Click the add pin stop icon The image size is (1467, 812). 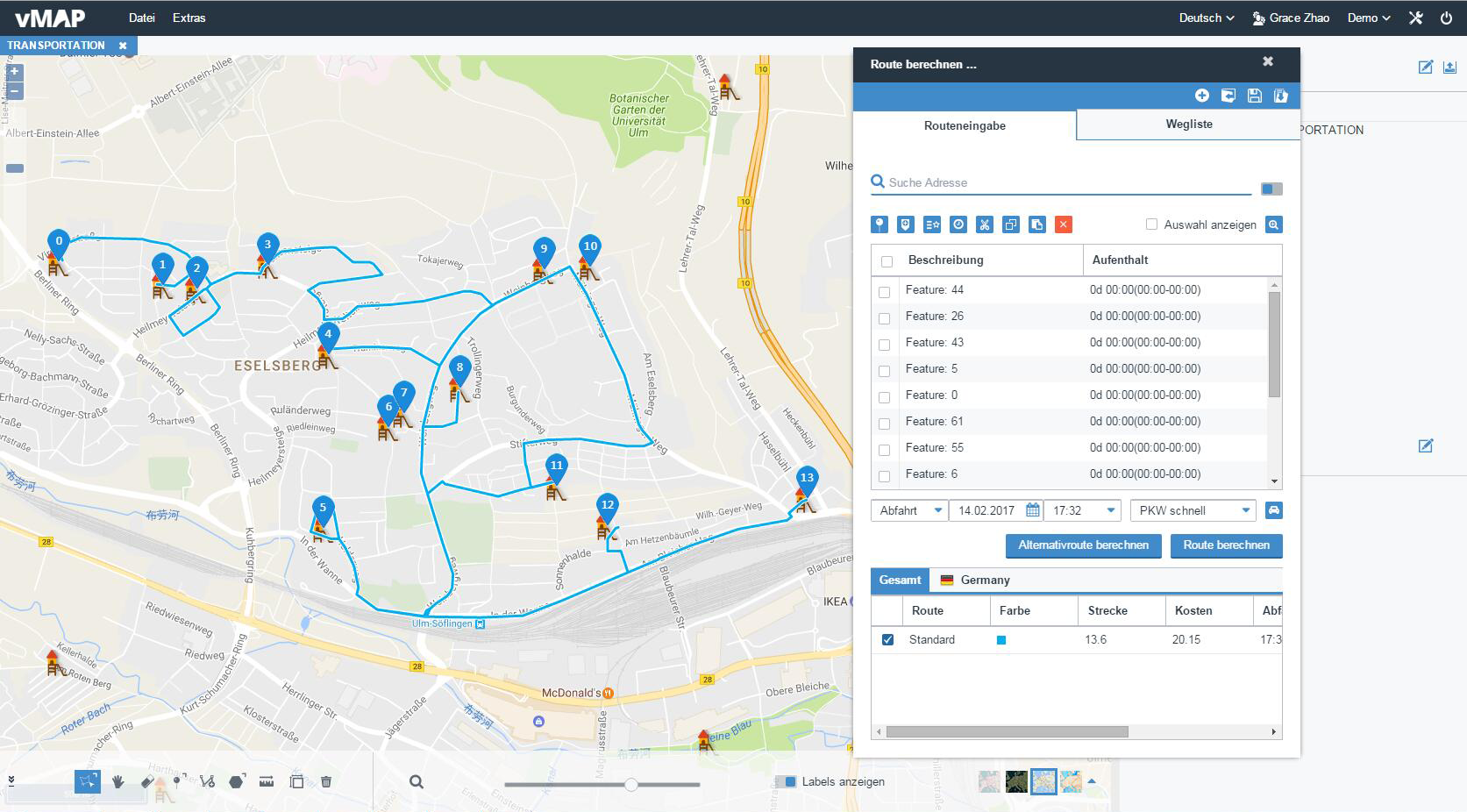coord(879,224)
